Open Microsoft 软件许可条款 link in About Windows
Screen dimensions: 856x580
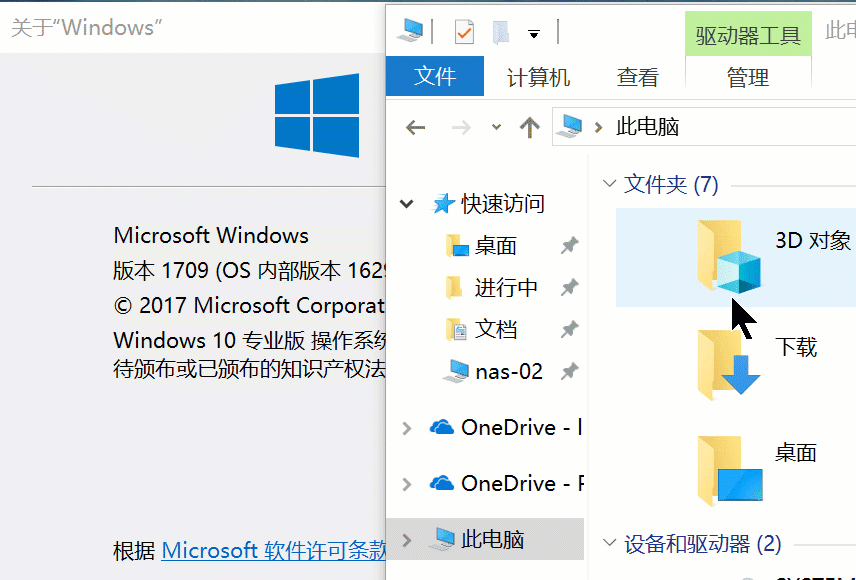pos(274,551)
